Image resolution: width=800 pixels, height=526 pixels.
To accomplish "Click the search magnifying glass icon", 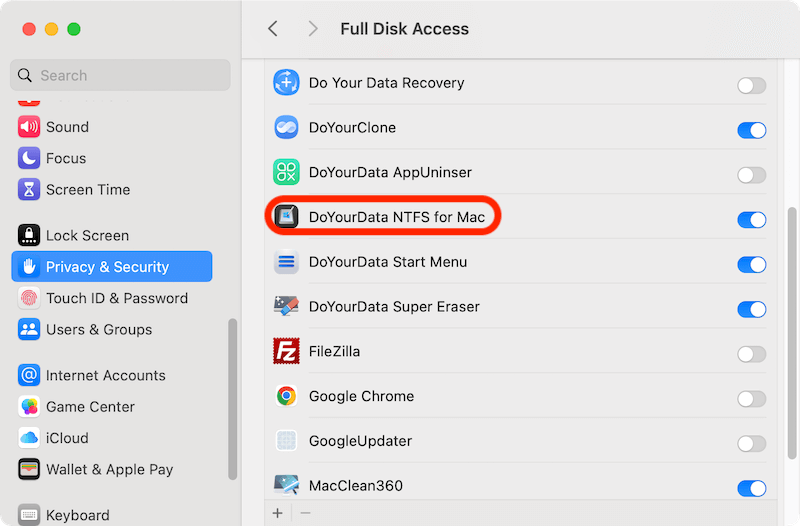I will click(x=24, y=76).
